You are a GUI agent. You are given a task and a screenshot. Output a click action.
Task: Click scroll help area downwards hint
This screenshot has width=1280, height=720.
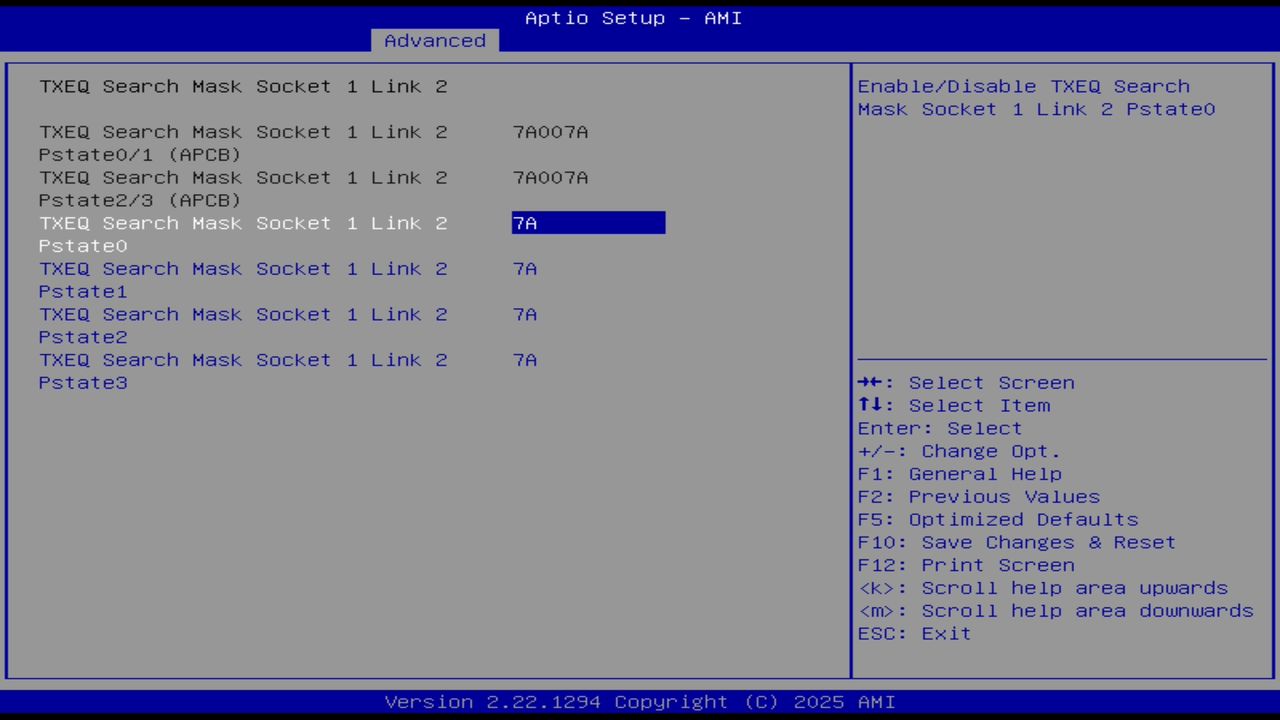click(x=1055, y=610)
